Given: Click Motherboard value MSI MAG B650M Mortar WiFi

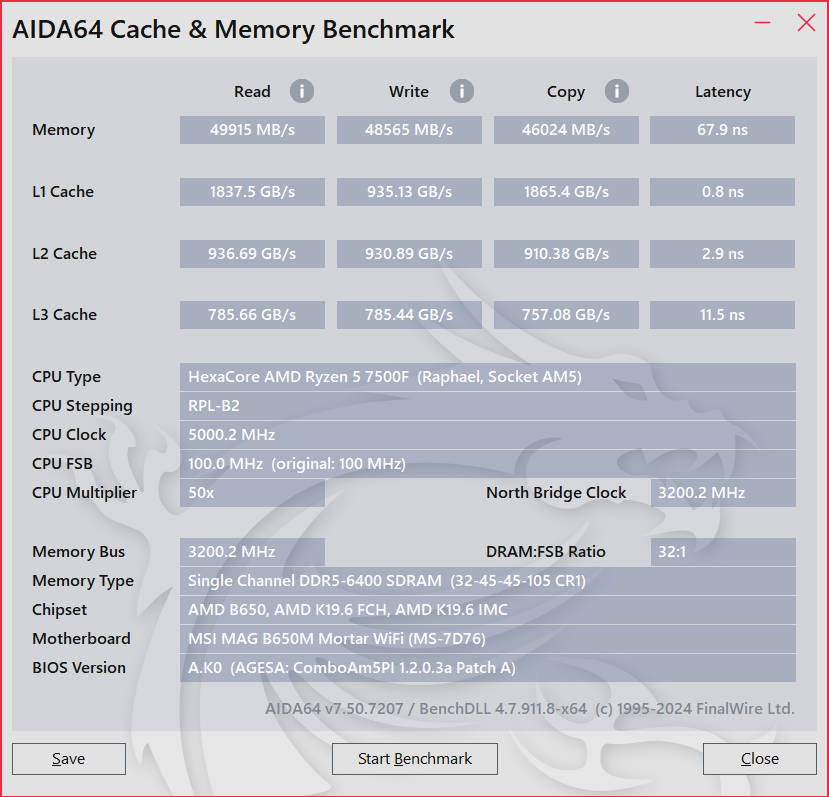Looking at the screenshot, I should [487, 639].
